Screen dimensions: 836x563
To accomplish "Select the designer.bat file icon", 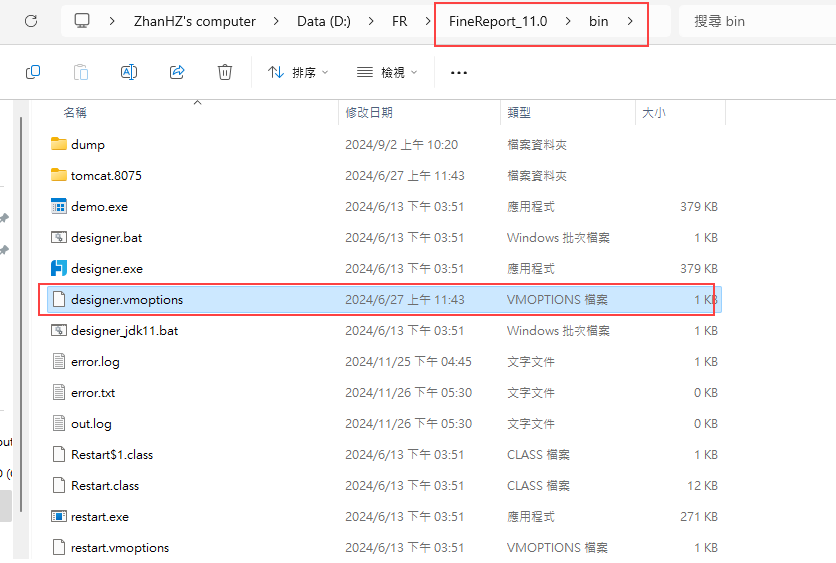I will click(59, 237).
